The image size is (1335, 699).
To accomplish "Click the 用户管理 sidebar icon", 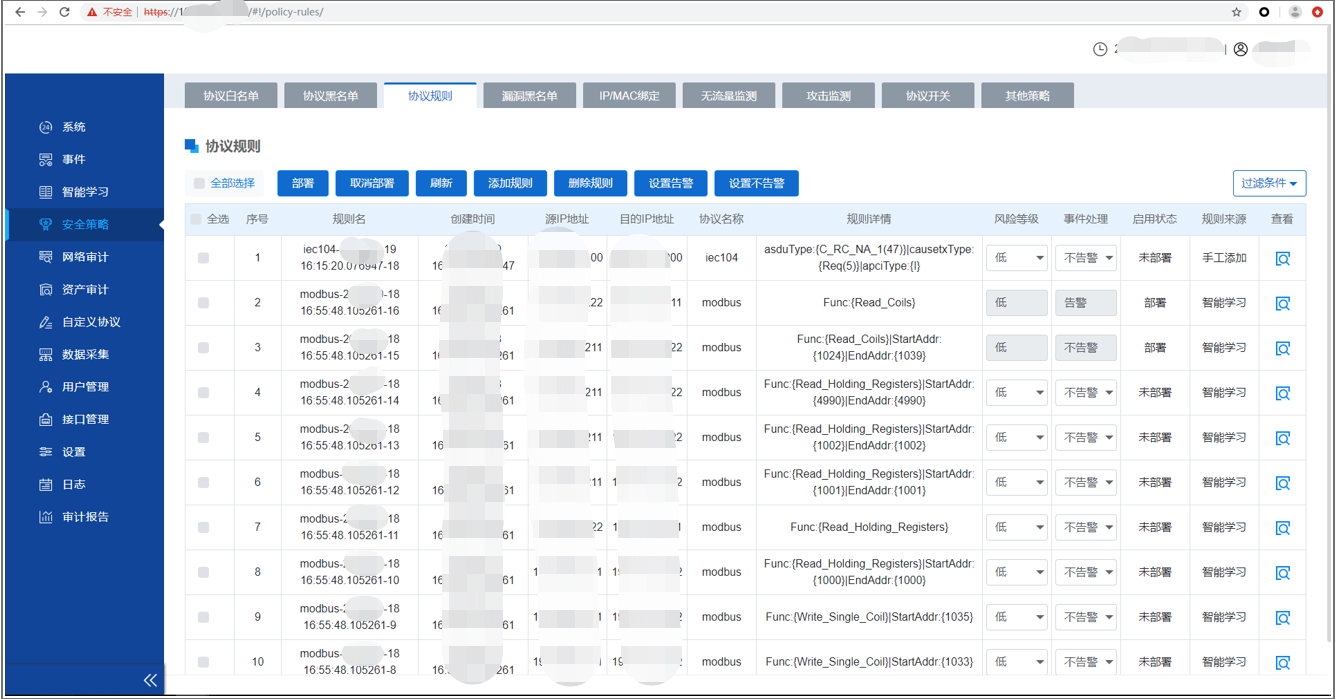I will [x=46, y=387].
